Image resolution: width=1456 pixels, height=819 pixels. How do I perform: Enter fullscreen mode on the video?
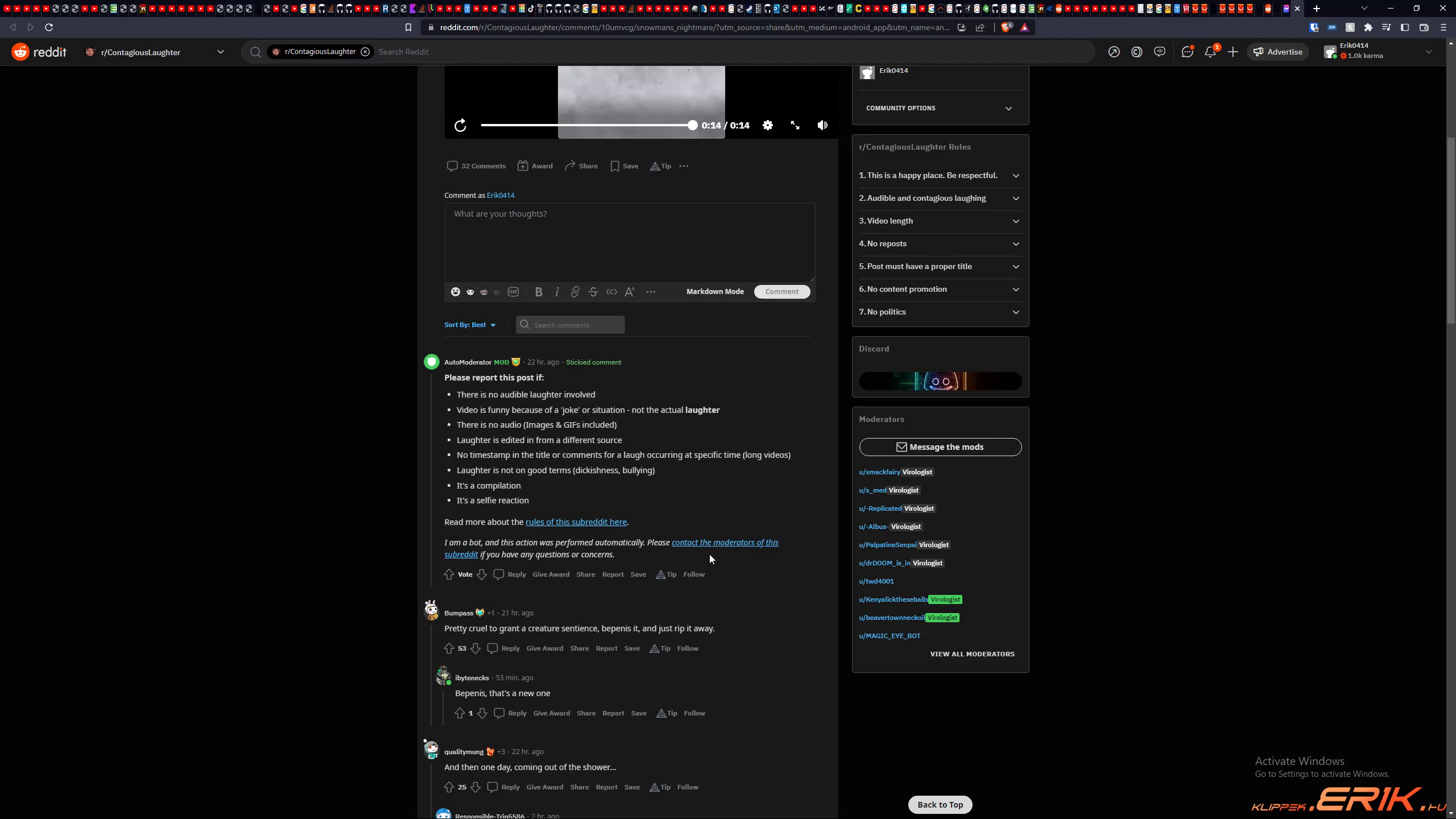click(795, 125)
